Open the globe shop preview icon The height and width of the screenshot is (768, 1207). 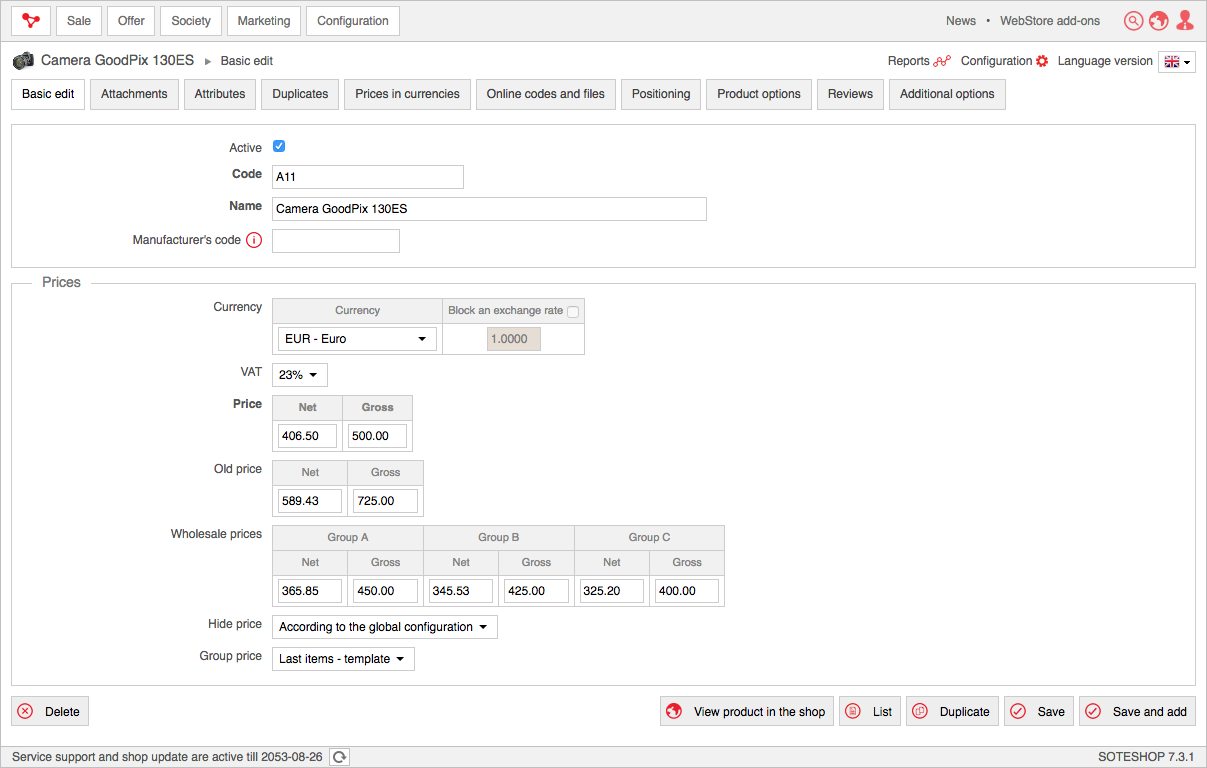click(1159, 21)
